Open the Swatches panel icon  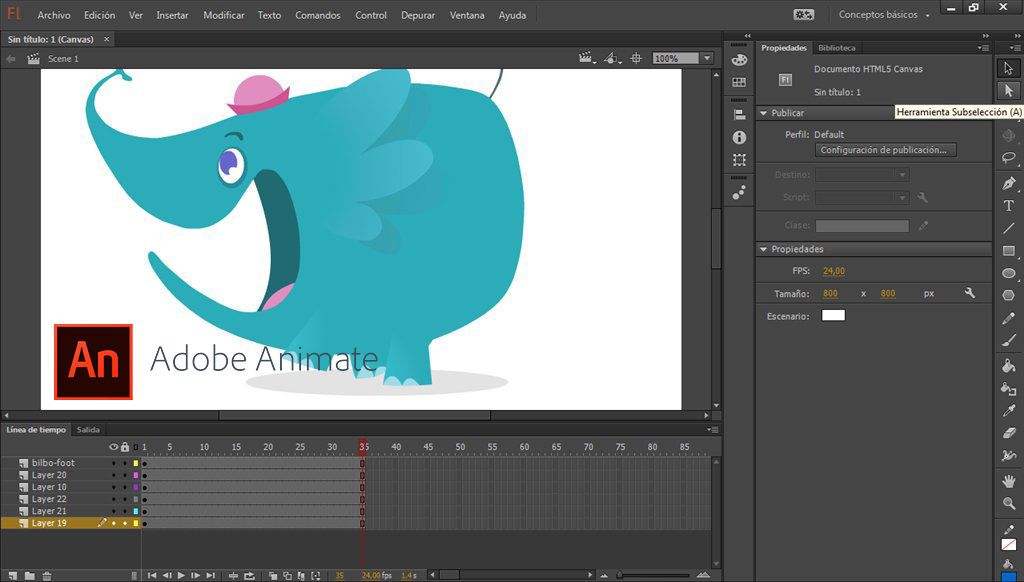point(739,83)
